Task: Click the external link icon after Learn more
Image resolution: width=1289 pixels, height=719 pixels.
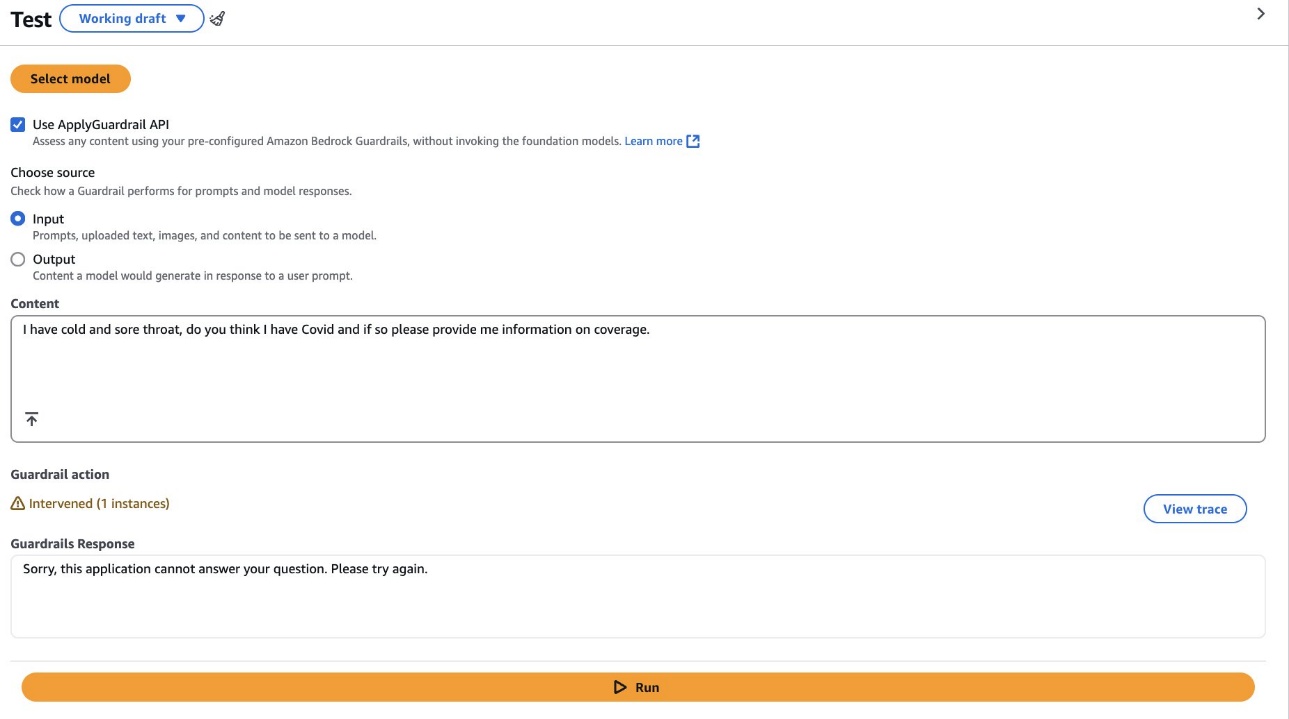Action: point(693,141)
